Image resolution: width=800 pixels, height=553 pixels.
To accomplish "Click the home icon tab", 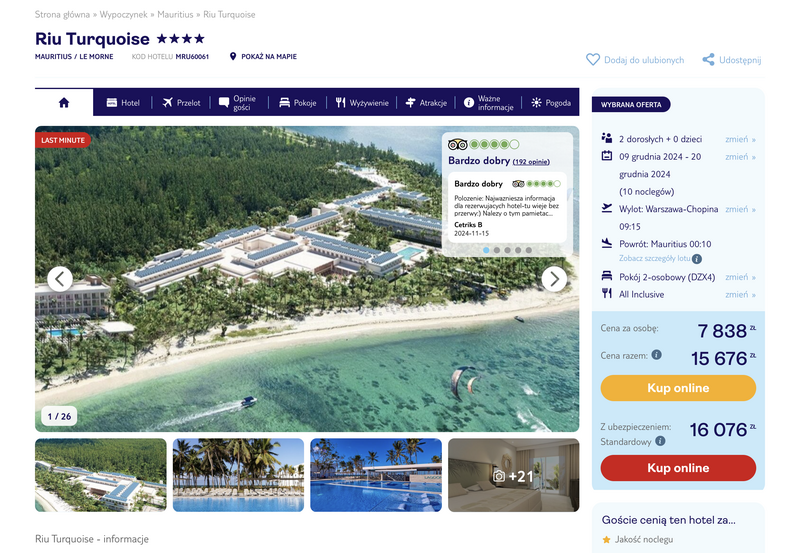I will 64,103.
